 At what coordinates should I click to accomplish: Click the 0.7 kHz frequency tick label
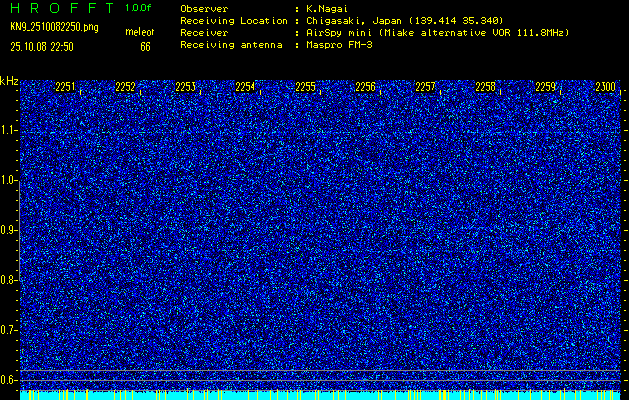click(9, 330)
